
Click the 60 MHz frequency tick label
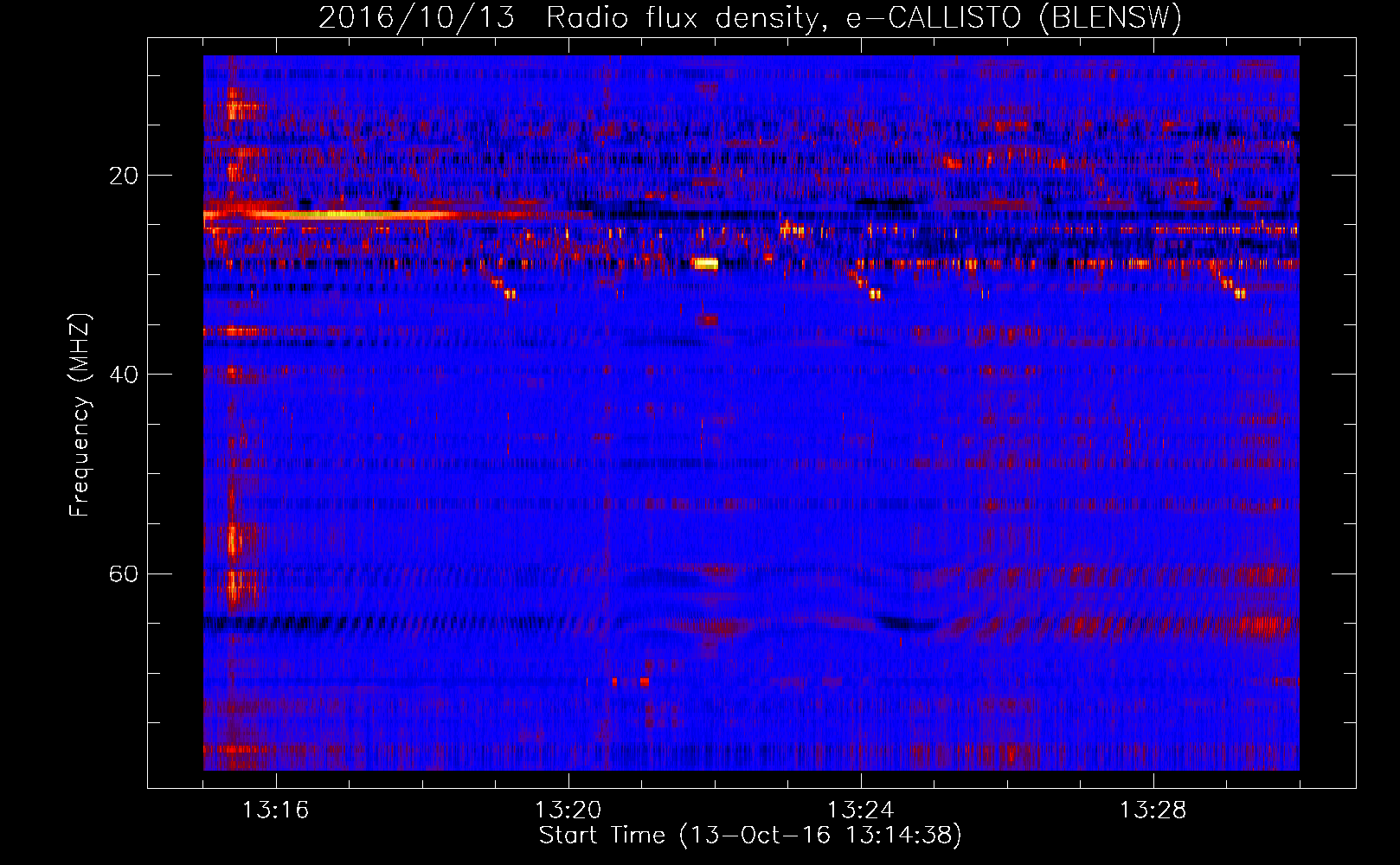pos(123,573)
